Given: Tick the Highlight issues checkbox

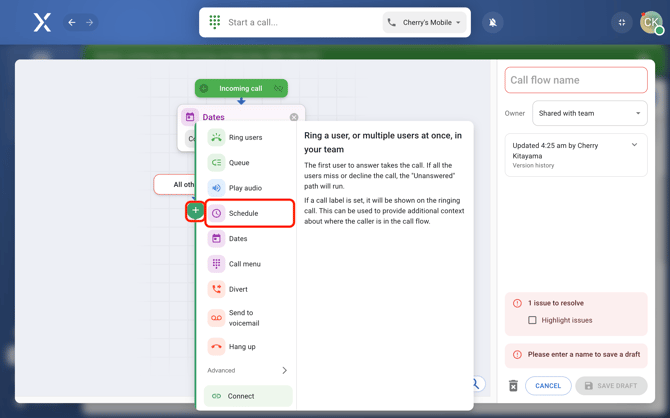Looking at the screenshot, I should (x=532, y=320).
